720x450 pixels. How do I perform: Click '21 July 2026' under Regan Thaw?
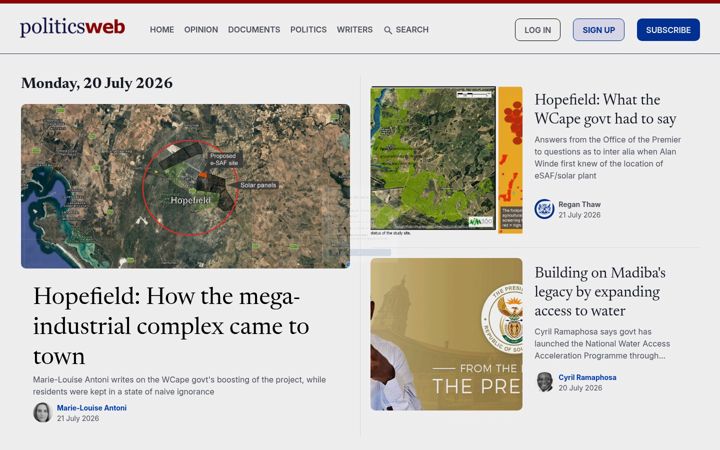tap(579, 215)
